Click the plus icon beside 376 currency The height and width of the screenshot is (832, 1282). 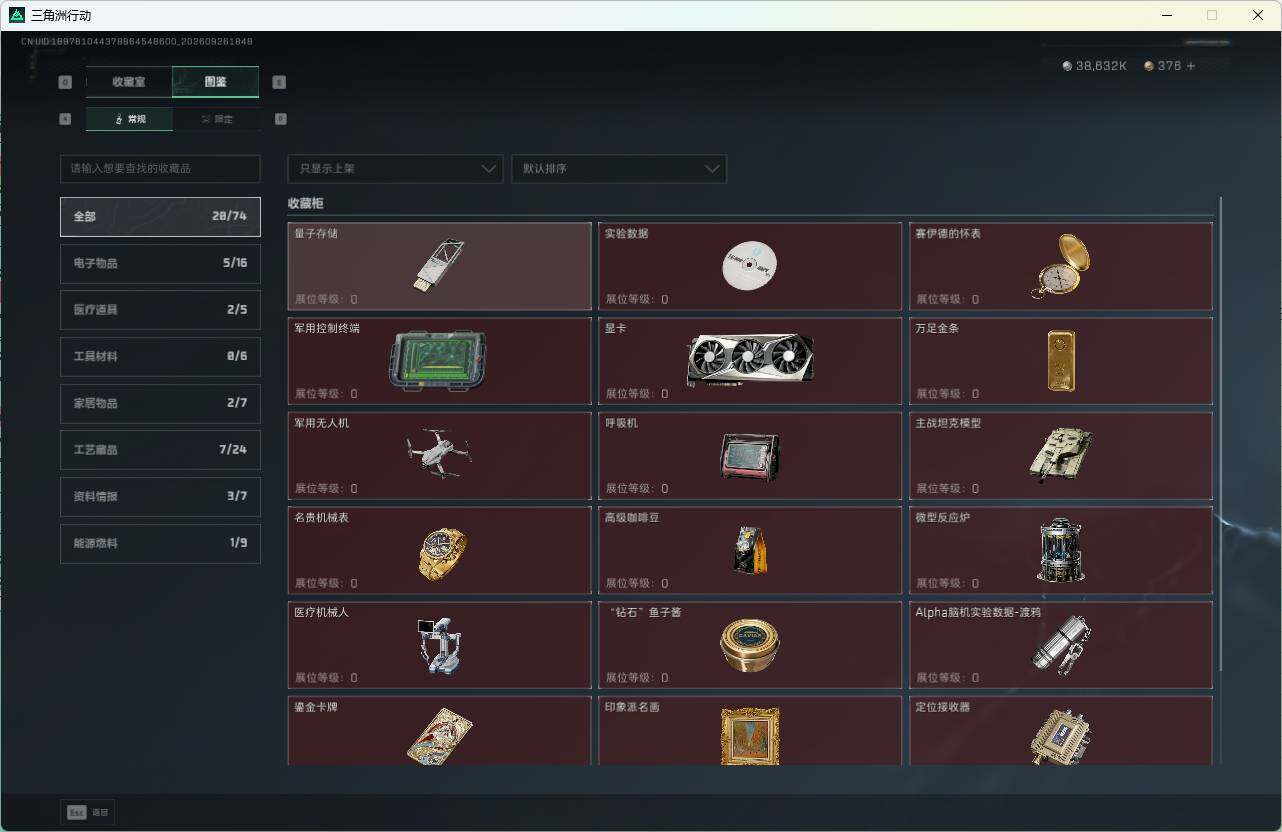tap(1190, 66)
